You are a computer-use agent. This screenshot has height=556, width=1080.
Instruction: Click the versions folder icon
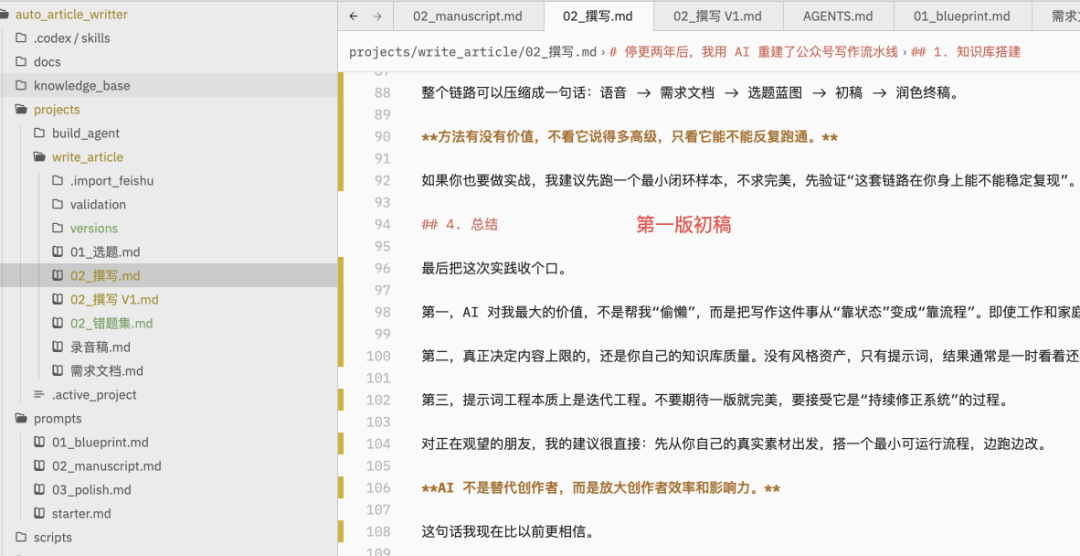58,228
